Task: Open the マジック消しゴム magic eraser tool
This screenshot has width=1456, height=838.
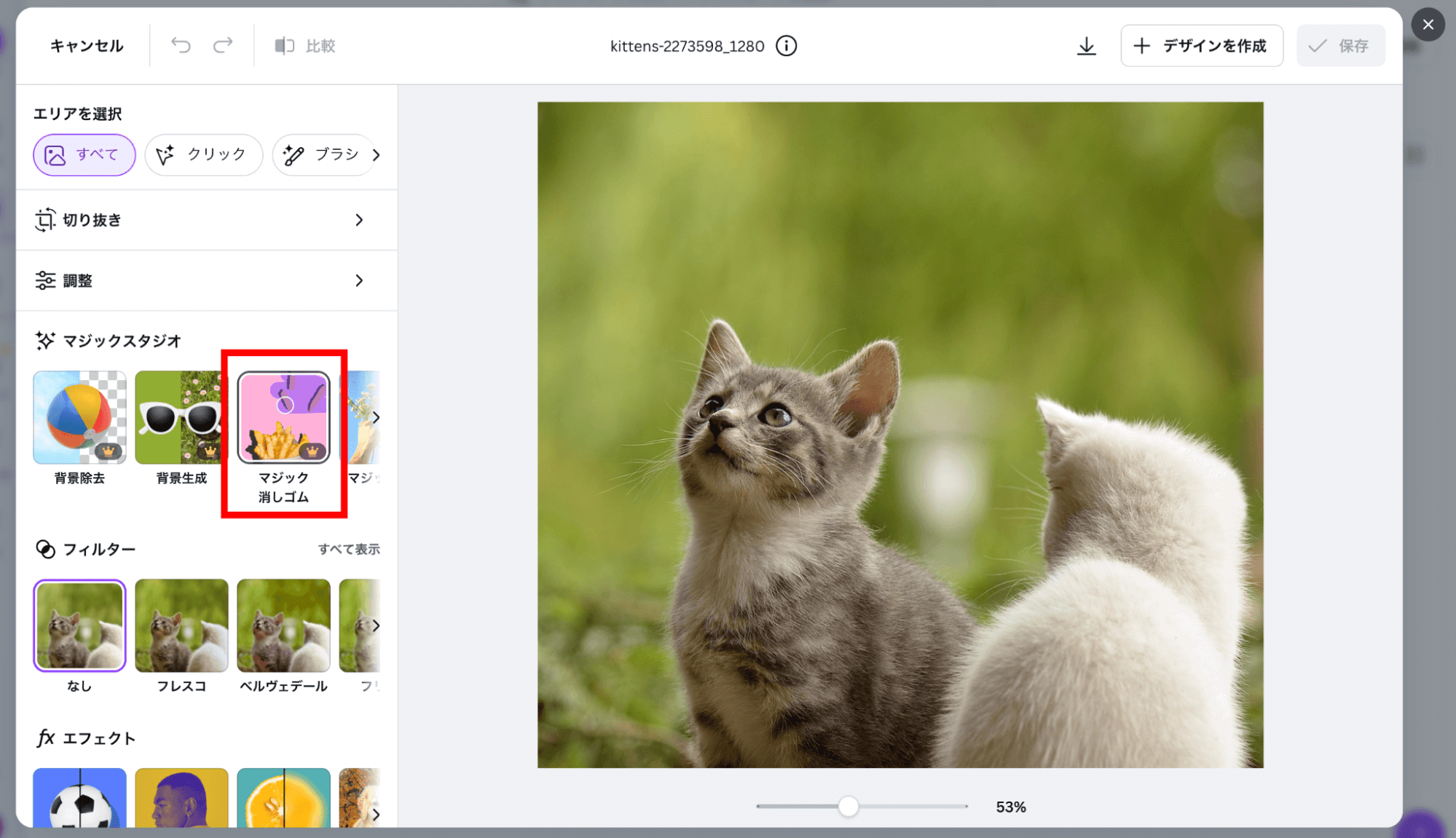Action: pos(283,418)
